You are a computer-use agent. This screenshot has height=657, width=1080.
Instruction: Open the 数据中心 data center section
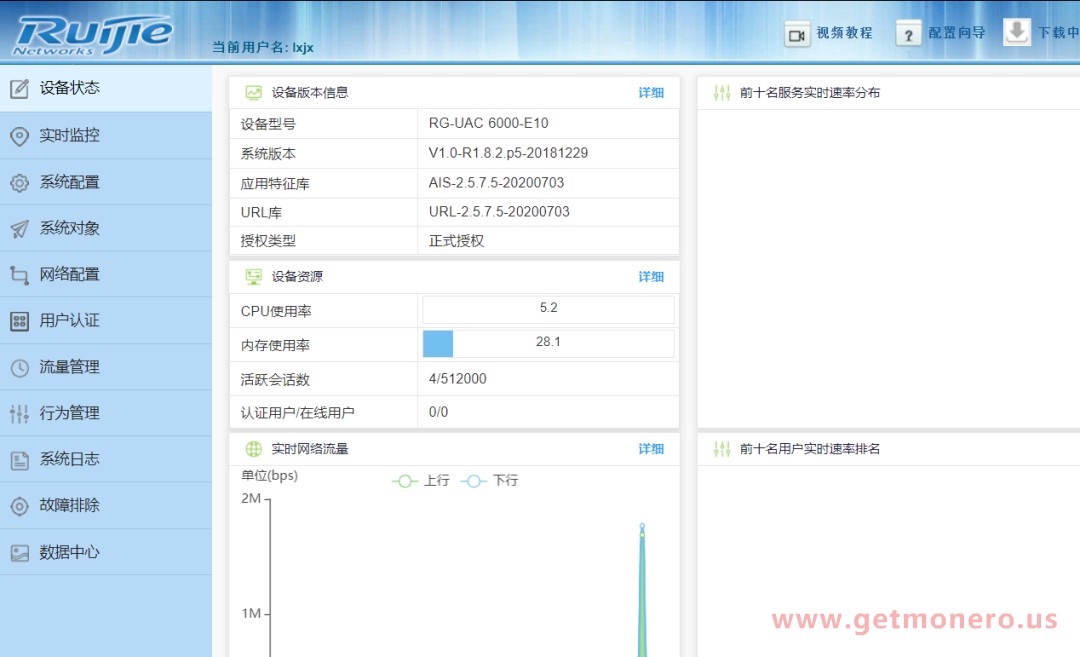[x=70, y=552]
